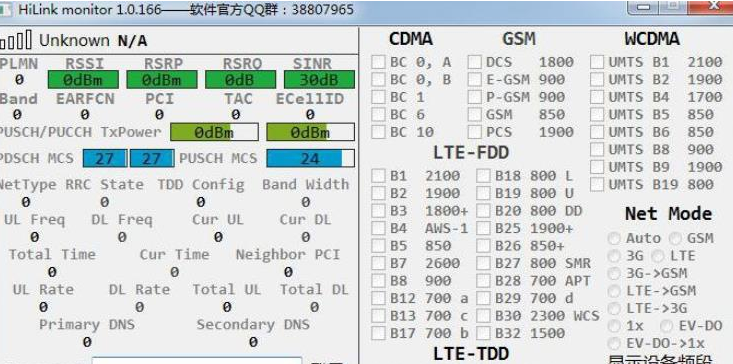733x364 pixels.
Task: Enable LTE B3 1800+ band
Action: (378, 211)
